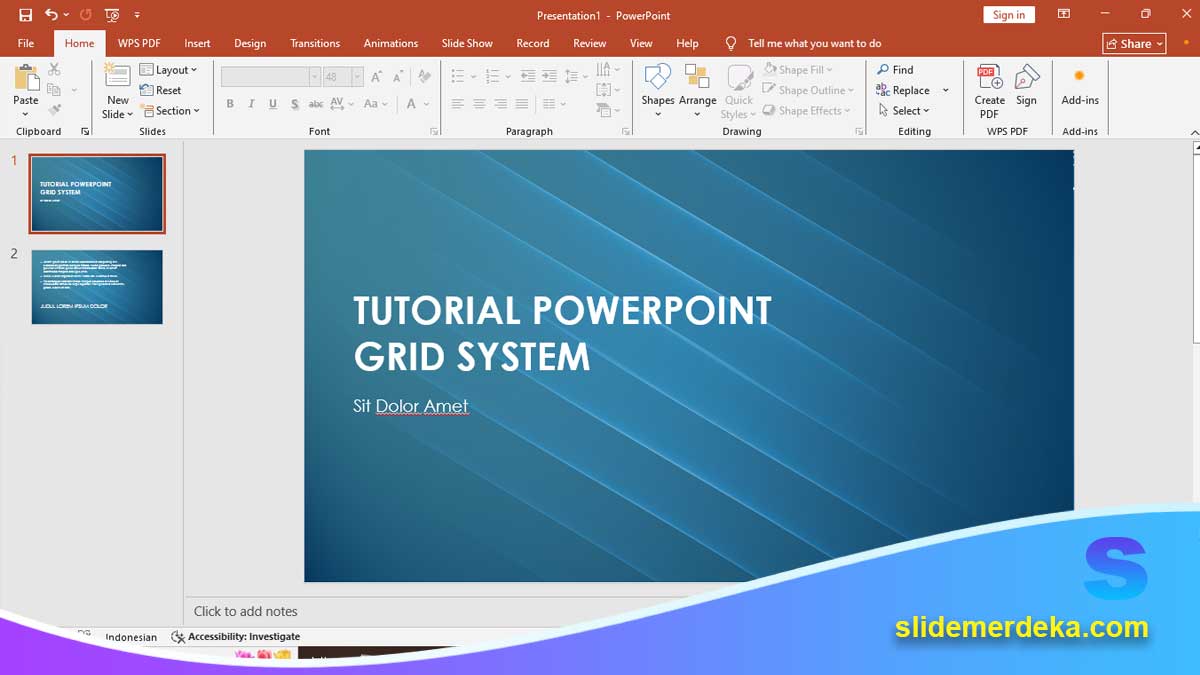Align text left
This screenshot has height=675, width=1200.
pyautogui.click(x=458, y=104)
